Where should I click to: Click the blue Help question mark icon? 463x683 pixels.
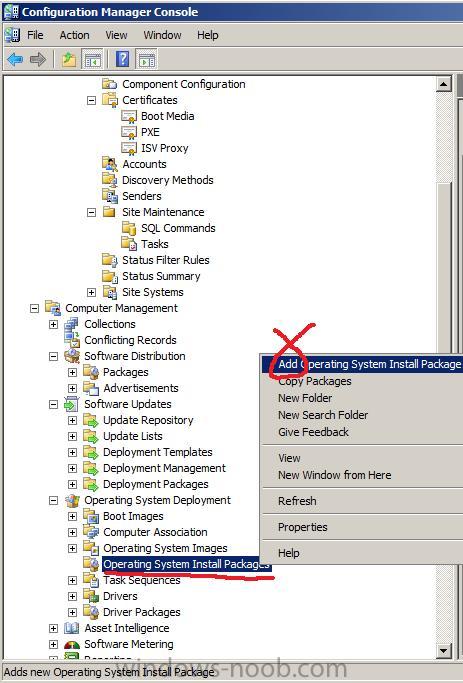(x=123, y=59)
